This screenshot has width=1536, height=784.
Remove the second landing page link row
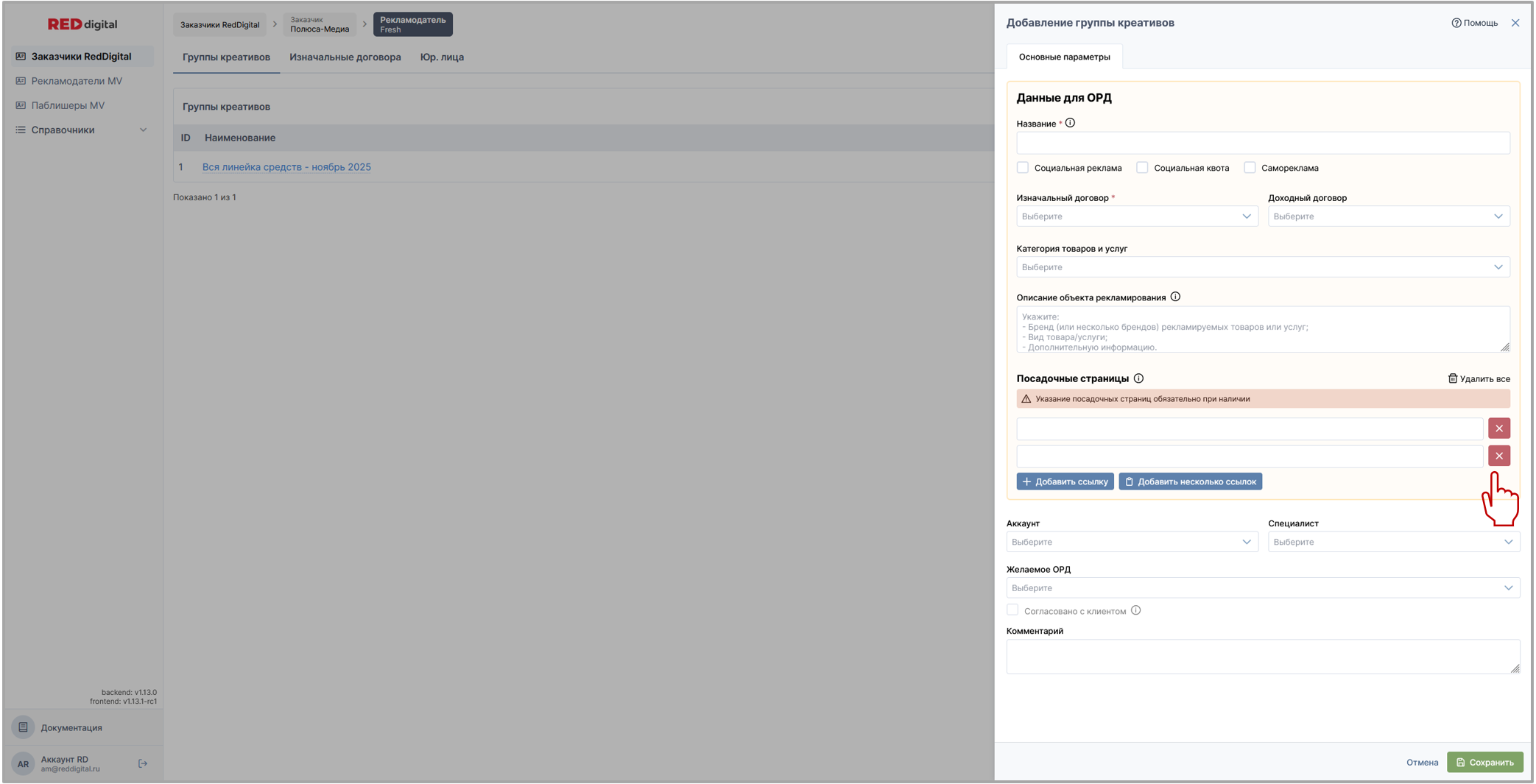click(x=1498, y=456)
